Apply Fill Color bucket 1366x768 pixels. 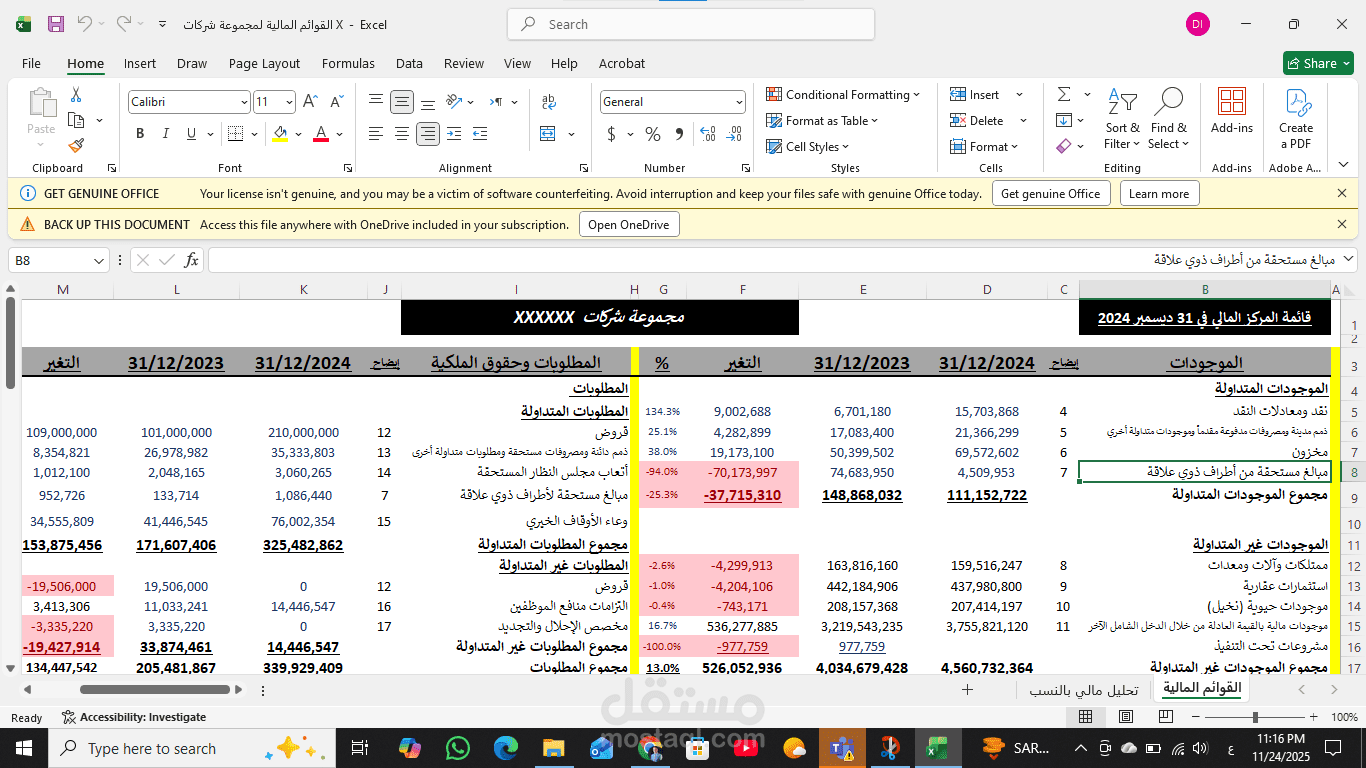tap(280, 134)
